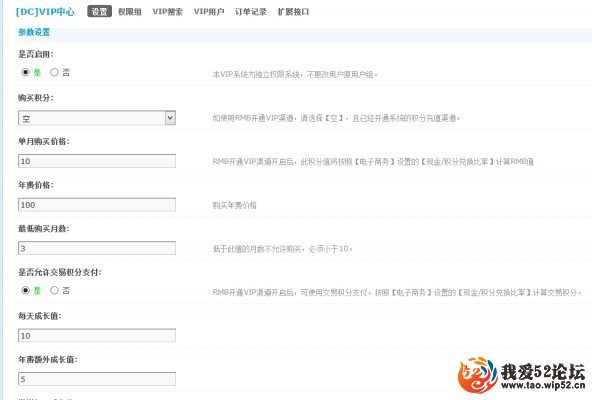This screenshot has height=400, width=592.
Task: Focus the 年费额外成长值 input field
Action: [x=97, y=379]
